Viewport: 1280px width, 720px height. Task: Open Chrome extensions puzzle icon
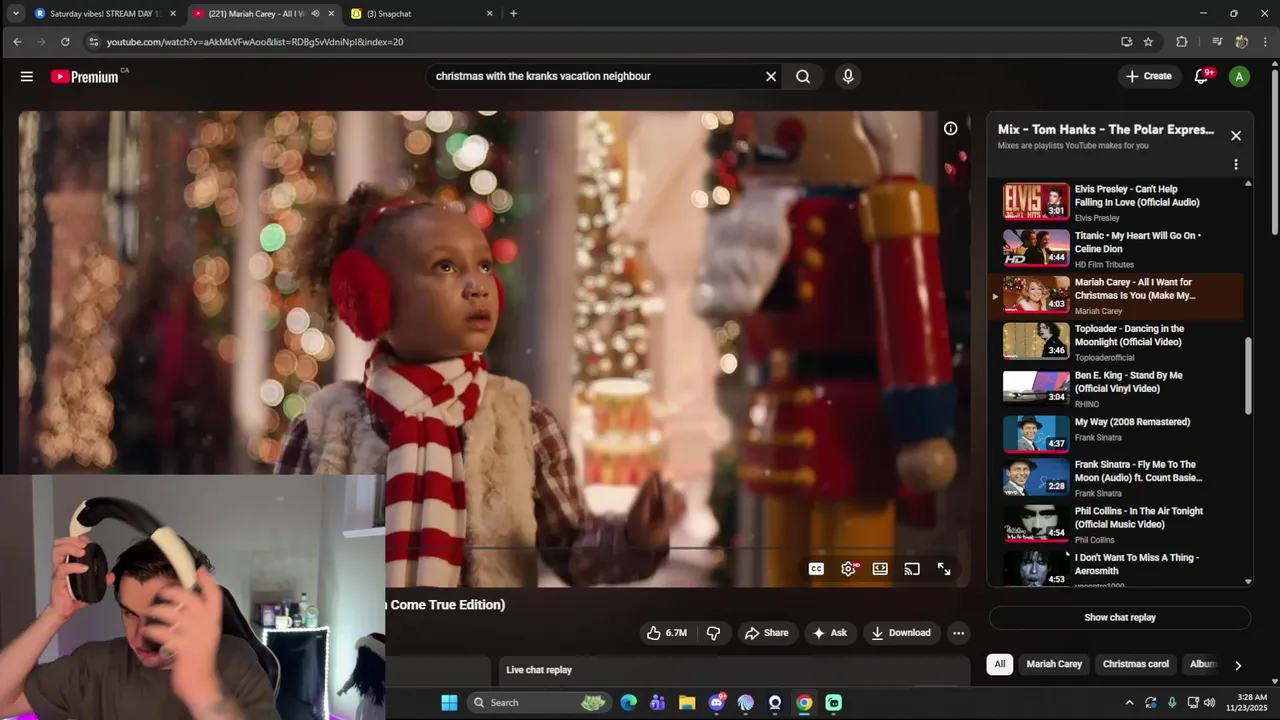[1182, 42]
